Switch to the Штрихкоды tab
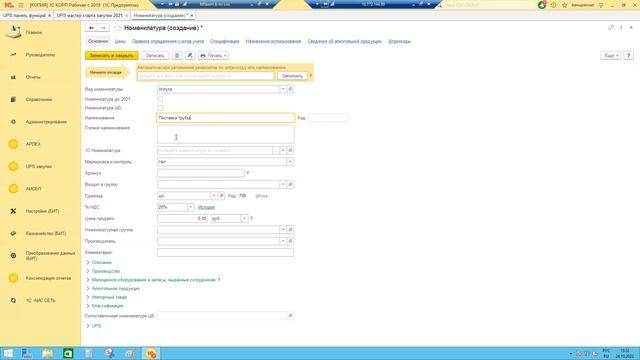Image resolution: width=640 pixels, height=360 pixels. click(x=399, y=41)
